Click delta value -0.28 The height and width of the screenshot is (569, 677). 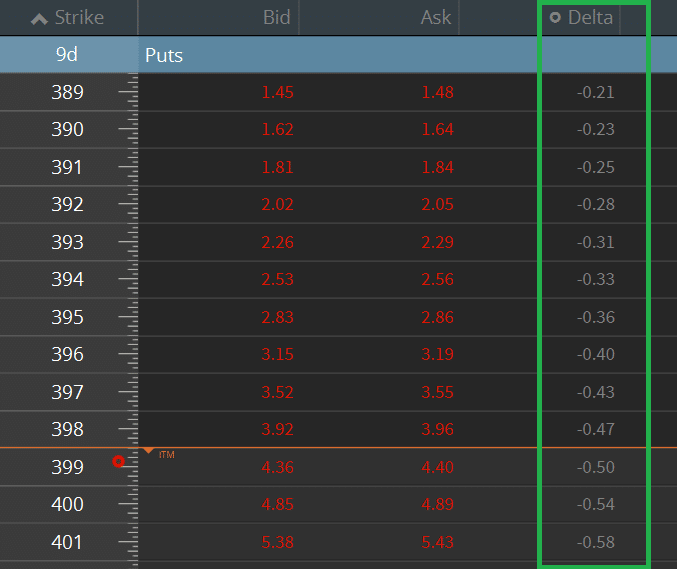click(595, 205)
